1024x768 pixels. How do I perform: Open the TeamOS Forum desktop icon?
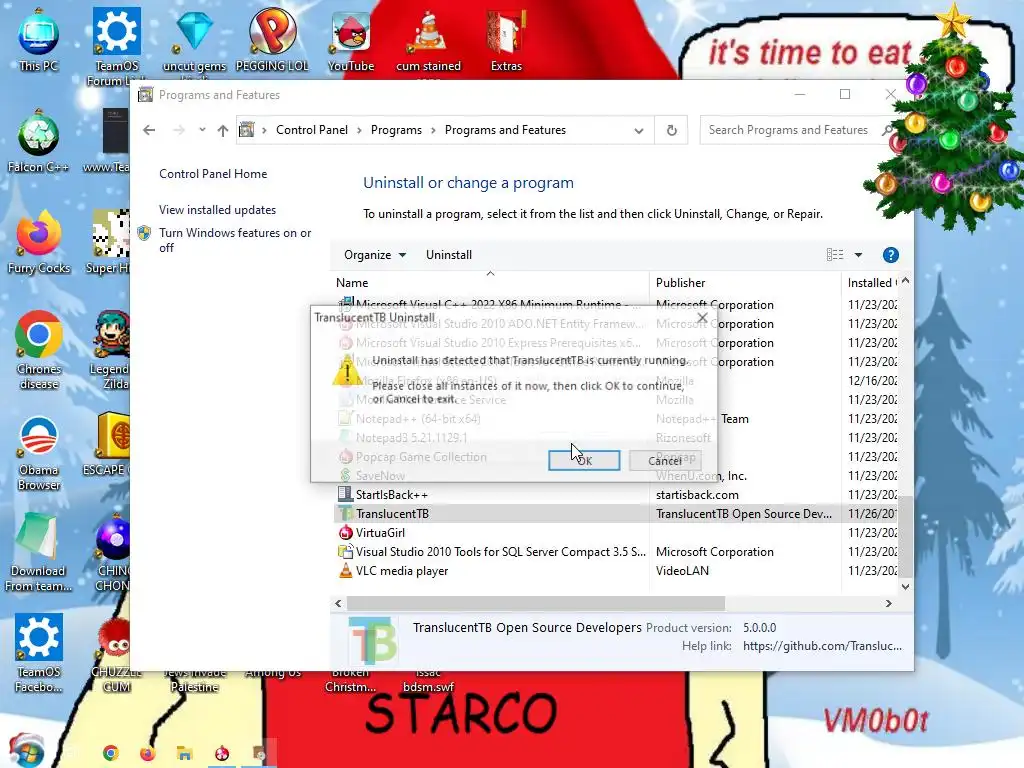(117, 46)
